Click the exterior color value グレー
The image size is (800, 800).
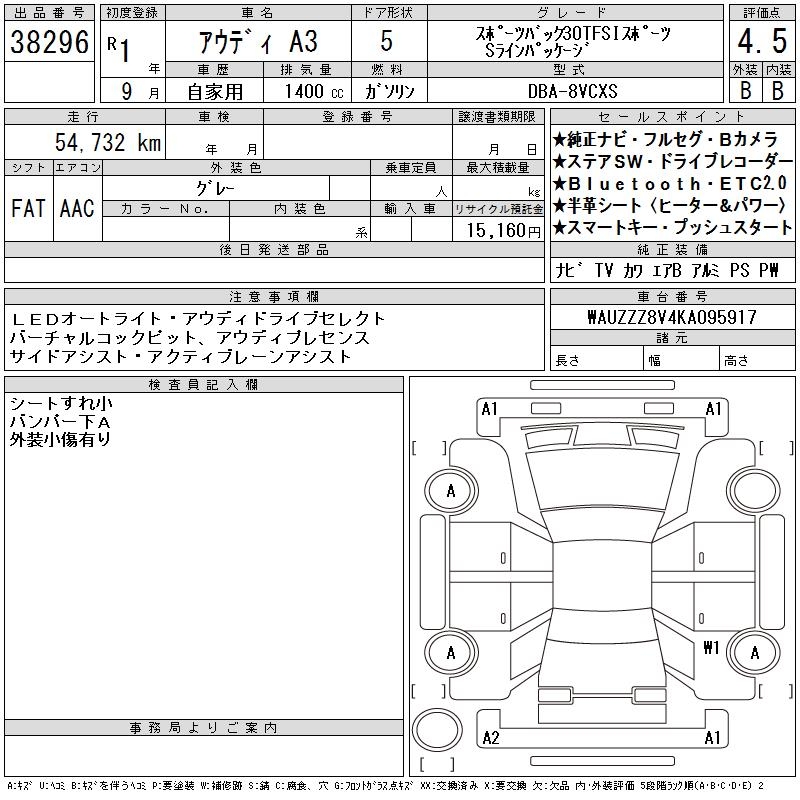point(215,189)
